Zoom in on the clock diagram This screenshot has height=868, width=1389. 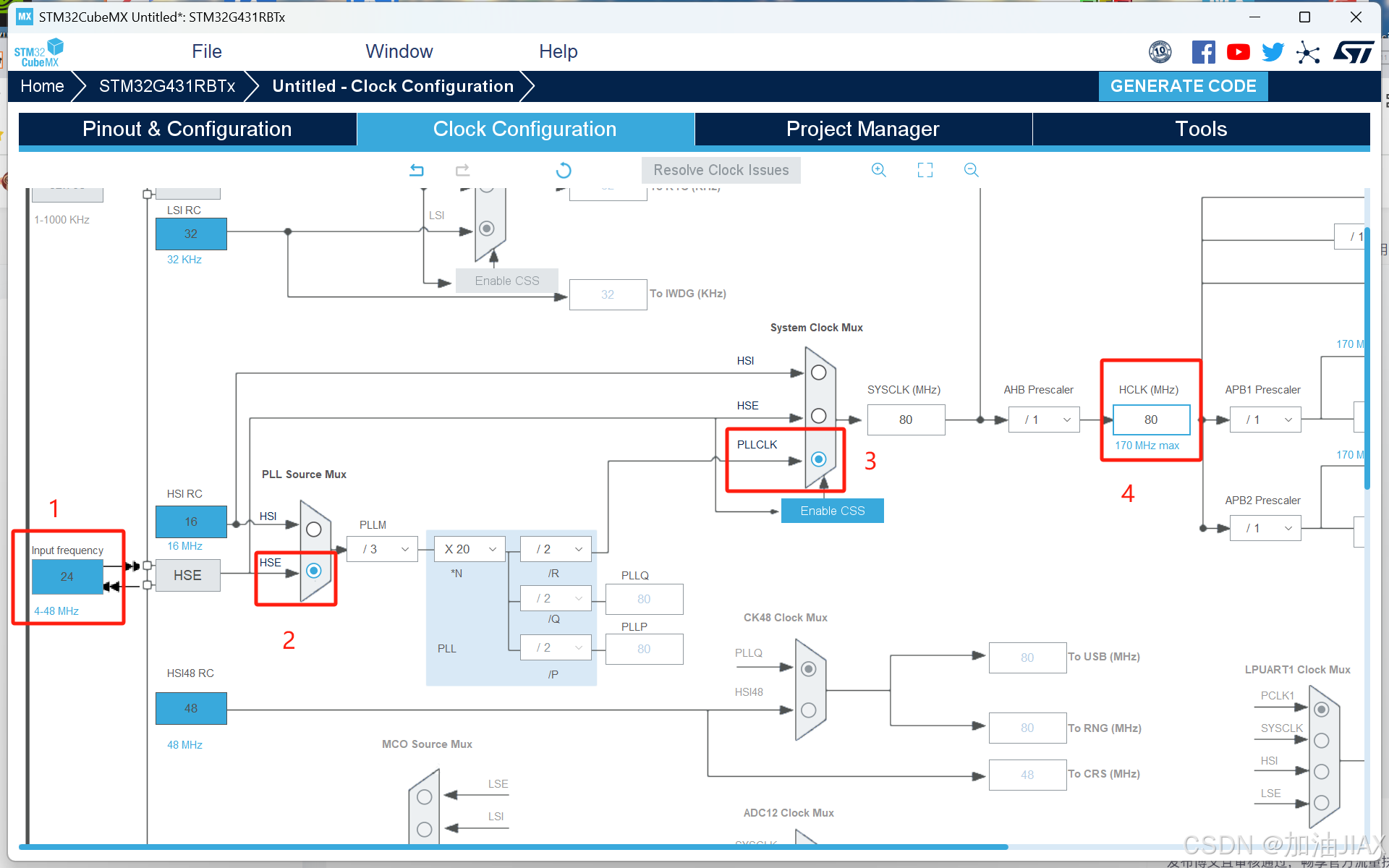coord(879,170)
